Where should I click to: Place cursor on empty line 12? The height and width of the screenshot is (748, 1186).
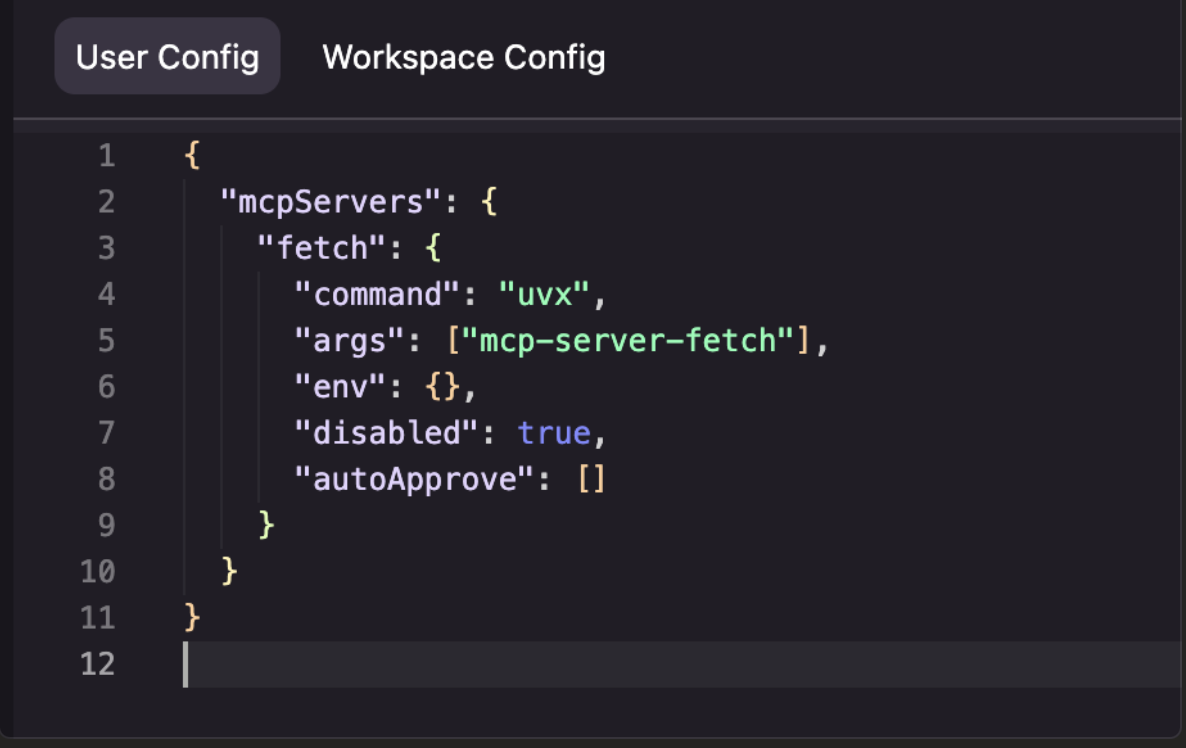click(x=681, y=664)
